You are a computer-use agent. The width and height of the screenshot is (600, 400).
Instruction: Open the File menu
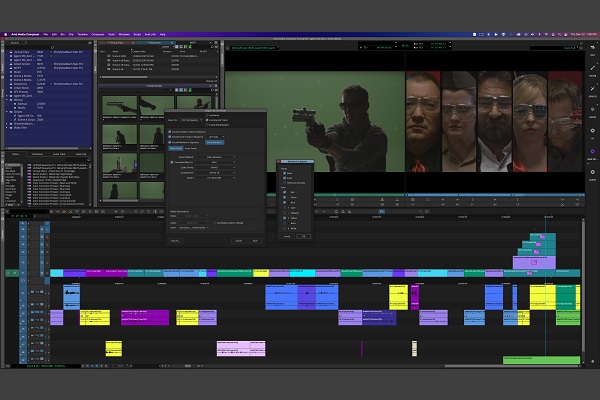[46, 34]
